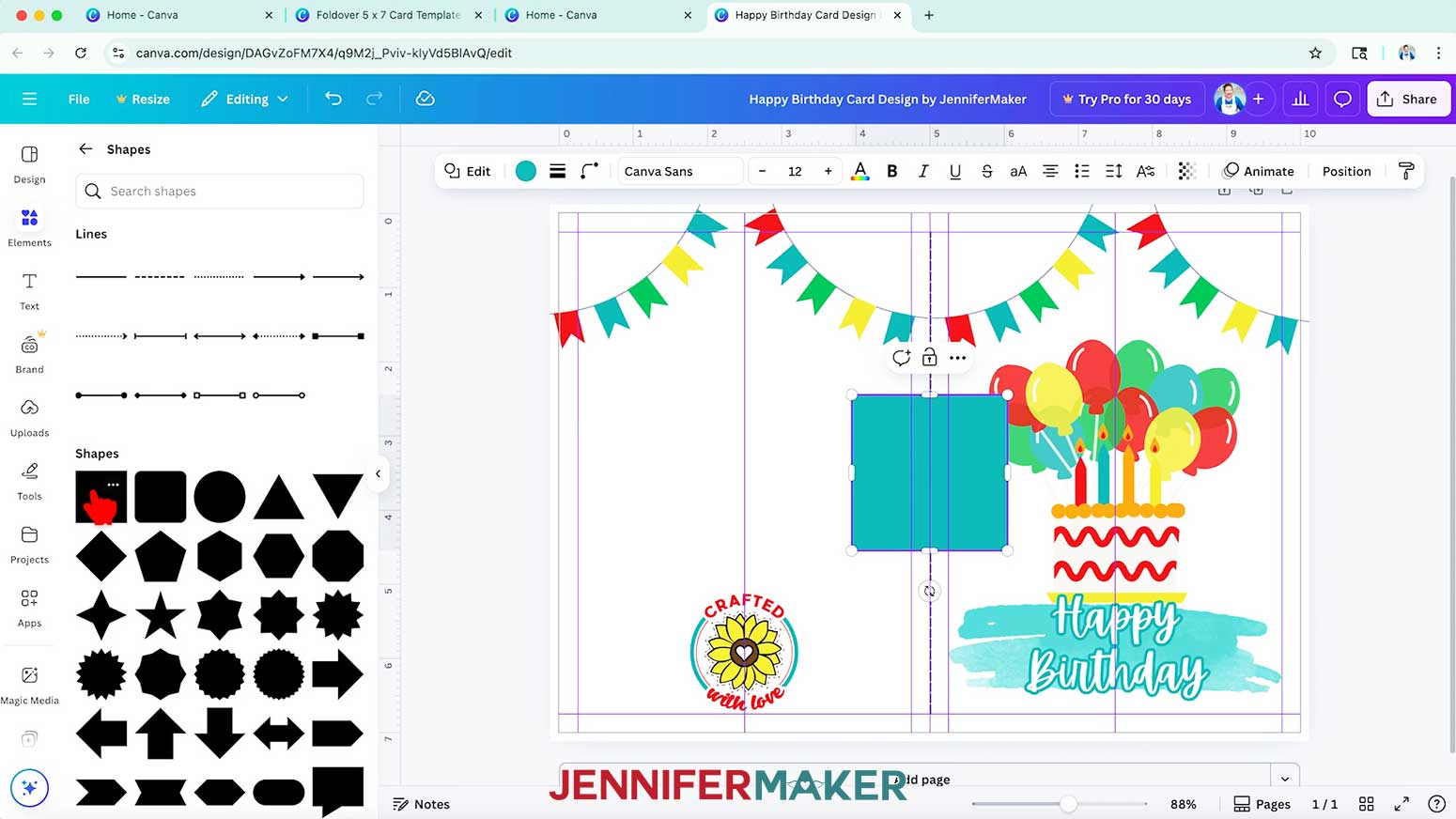Switch to Foldover 5 x 7 Card Template tab
This screenshot has width=1456, height=819.
389,15
